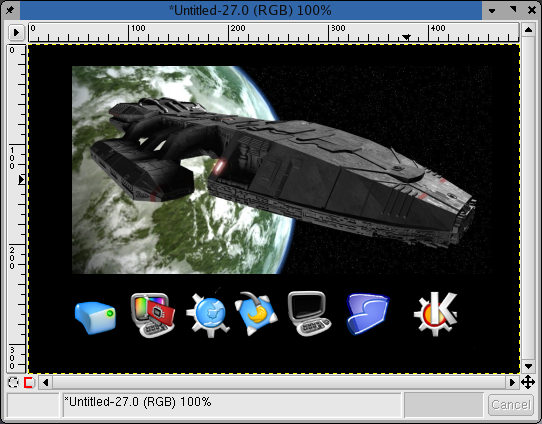Click the spaceship image on the canvas
This screenshot has height=424, width=542.
282,170
